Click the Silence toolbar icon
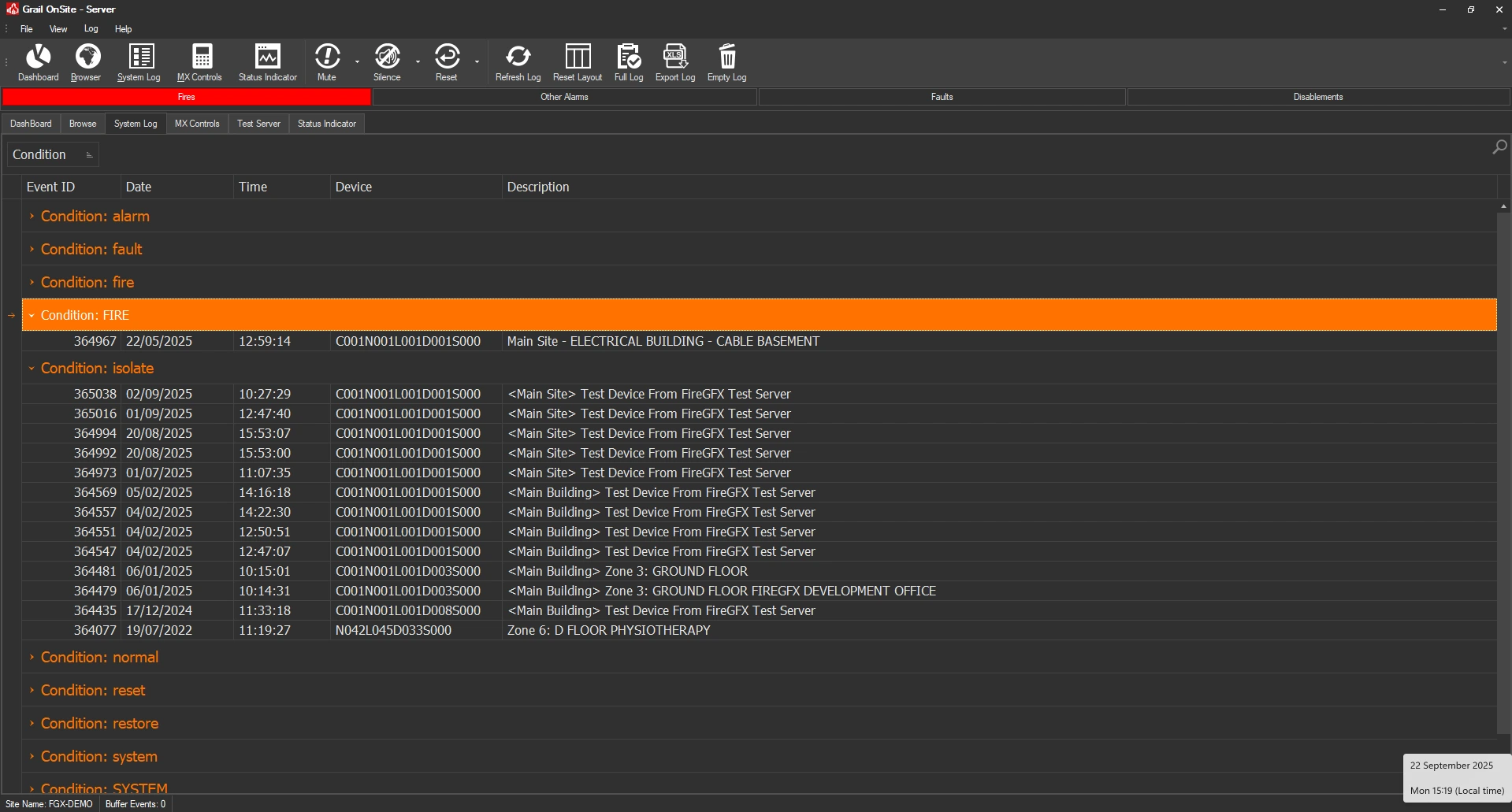The height and width of the screenshot is (812, 1512). [387, 62]
